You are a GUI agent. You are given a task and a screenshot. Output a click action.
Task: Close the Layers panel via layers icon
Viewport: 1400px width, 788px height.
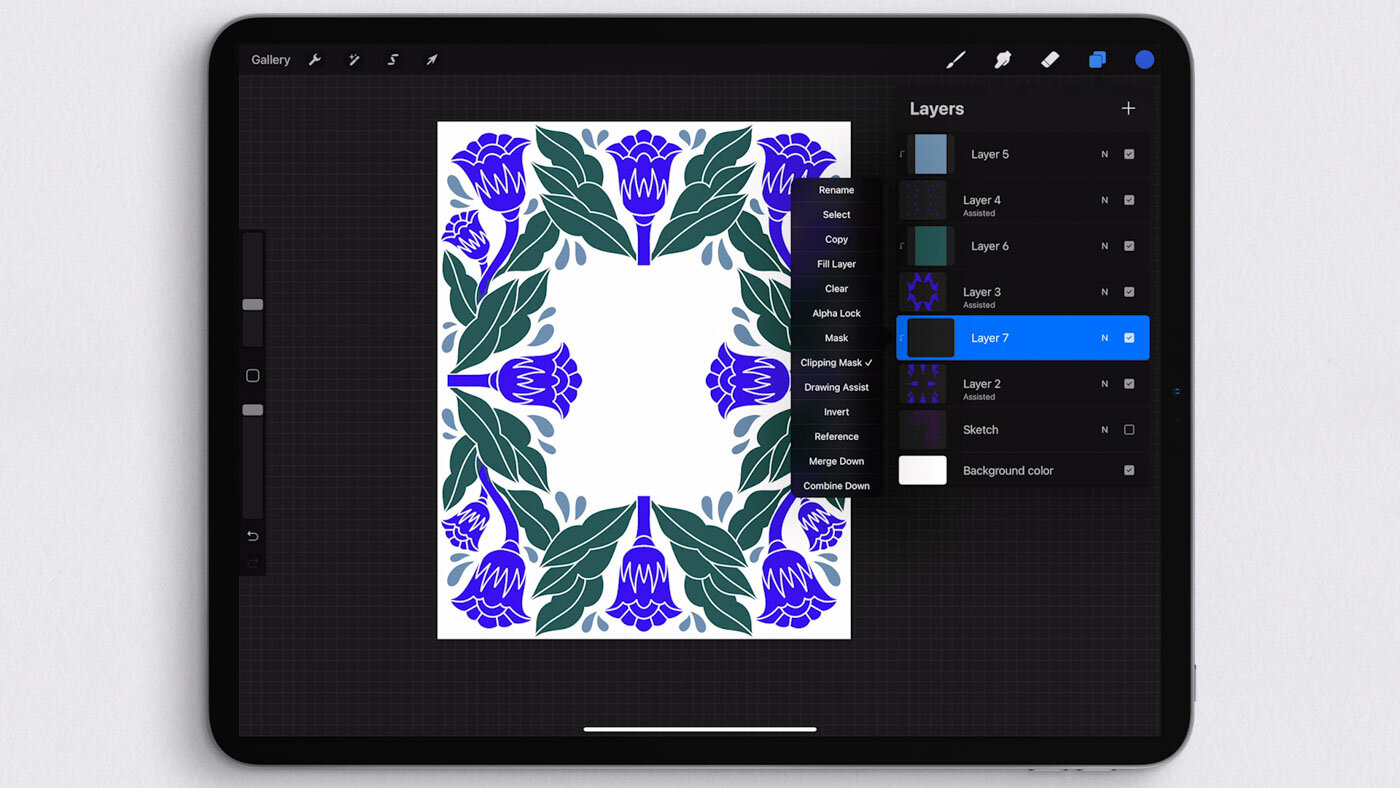pyautogui.click(x=1097, y=60)
